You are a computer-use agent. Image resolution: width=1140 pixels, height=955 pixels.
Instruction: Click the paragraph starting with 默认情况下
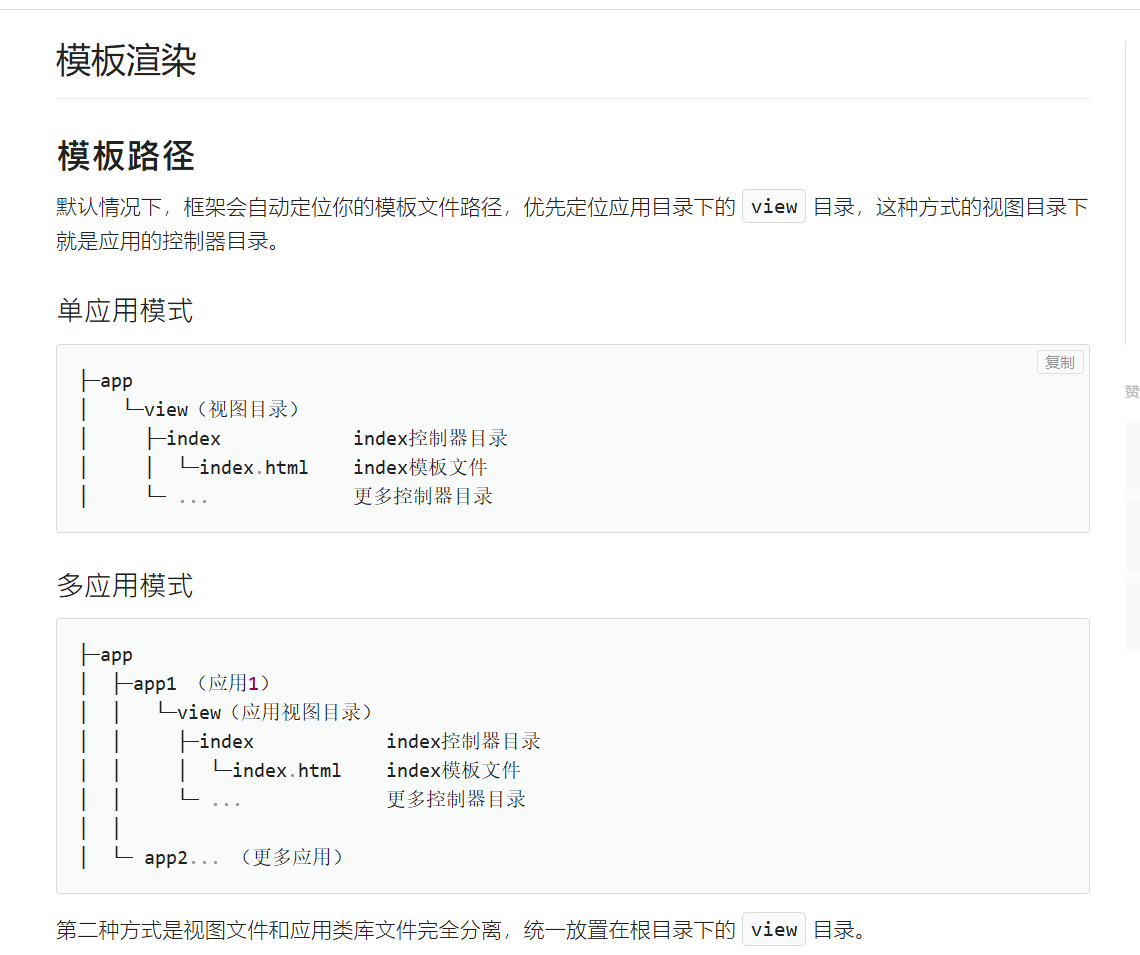pyautogui.click(x=572, y=224)
